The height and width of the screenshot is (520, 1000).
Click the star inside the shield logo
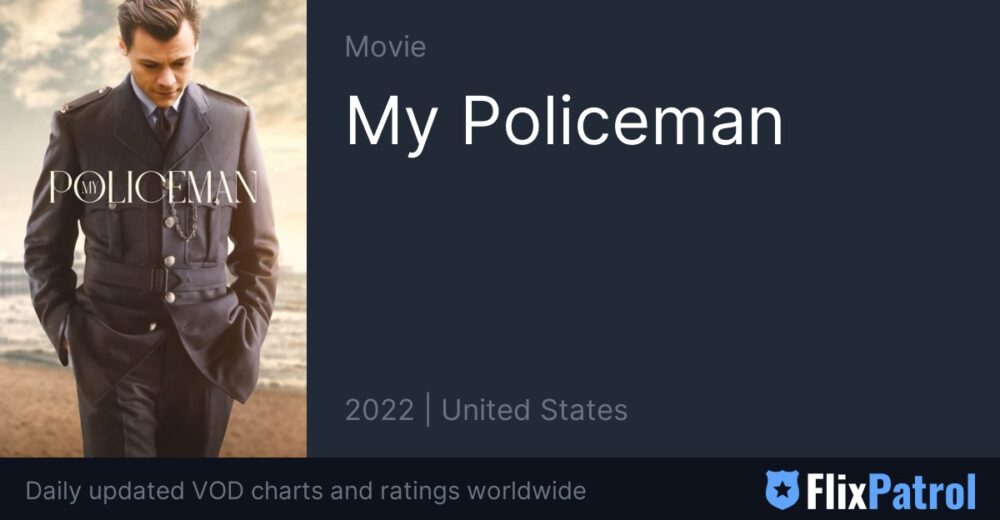point(782,489)
